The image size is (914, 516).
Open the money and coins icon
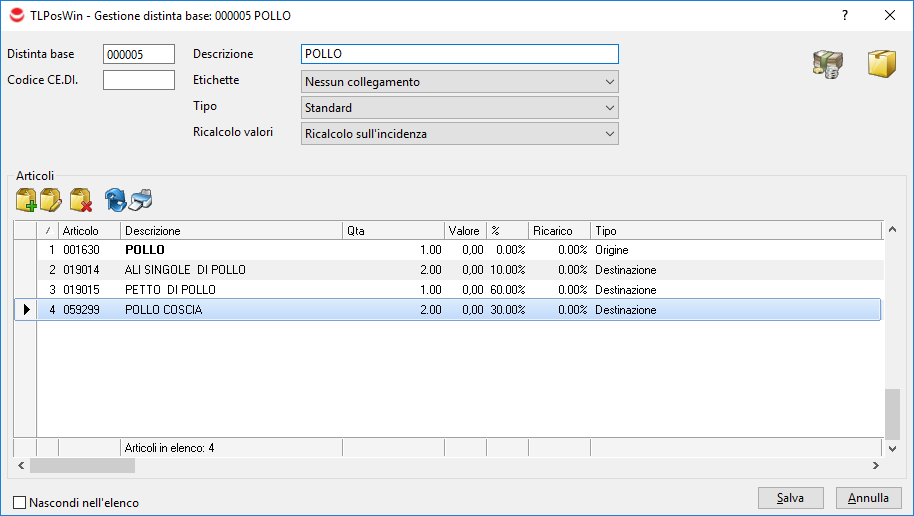827,66
